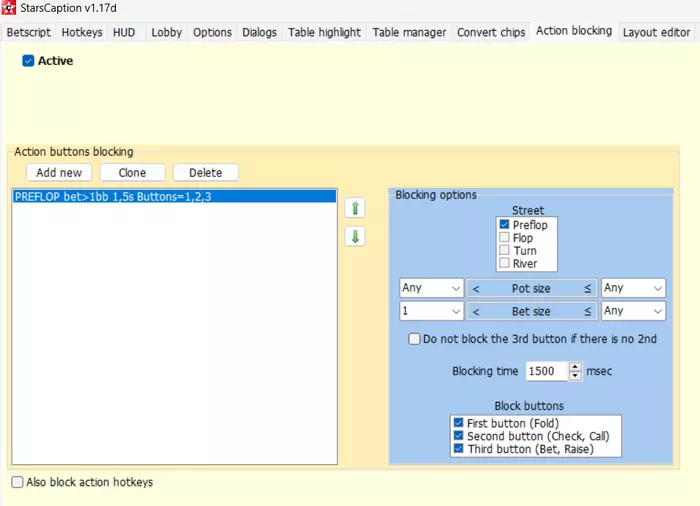Increase blocking time with spinner up arrow
The height and width of the screenshot is (506, 700).
coord(575,366)
